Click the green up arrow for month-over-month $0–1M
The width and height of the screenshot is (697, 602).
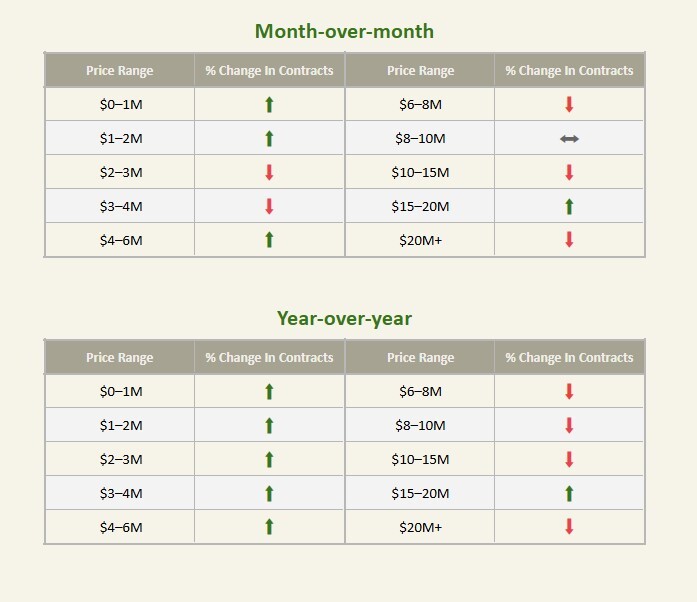269,104
